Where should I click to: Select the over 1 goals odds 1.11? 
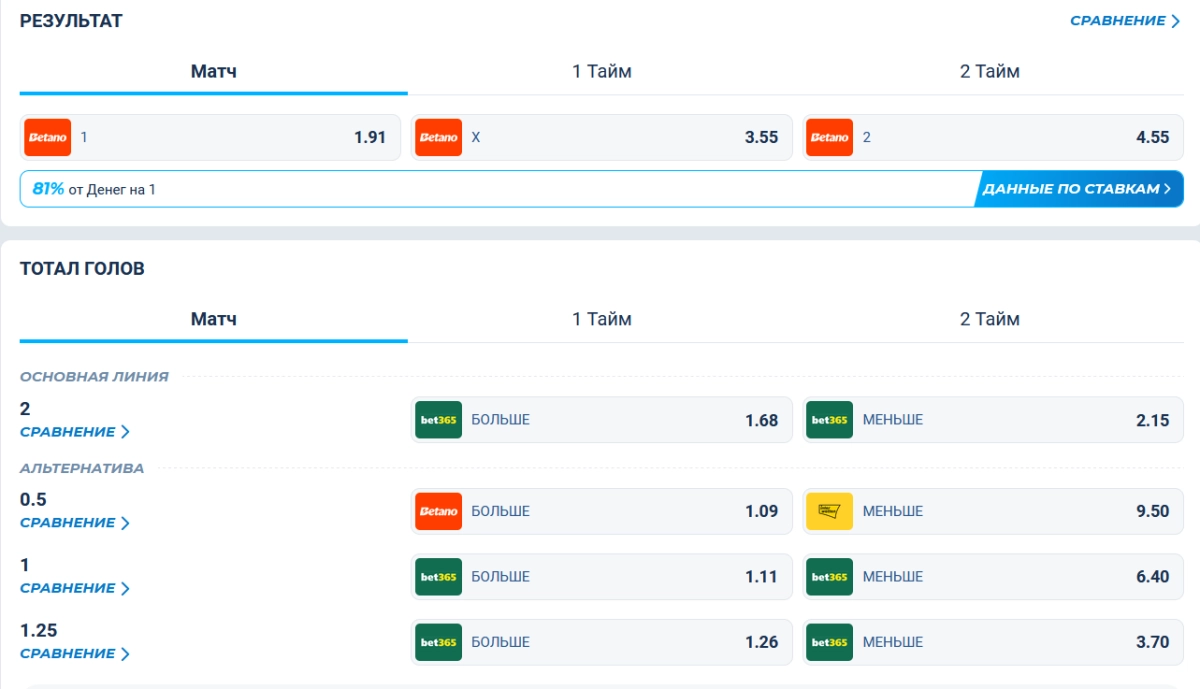pyautogui.click(x=602, y=577)
